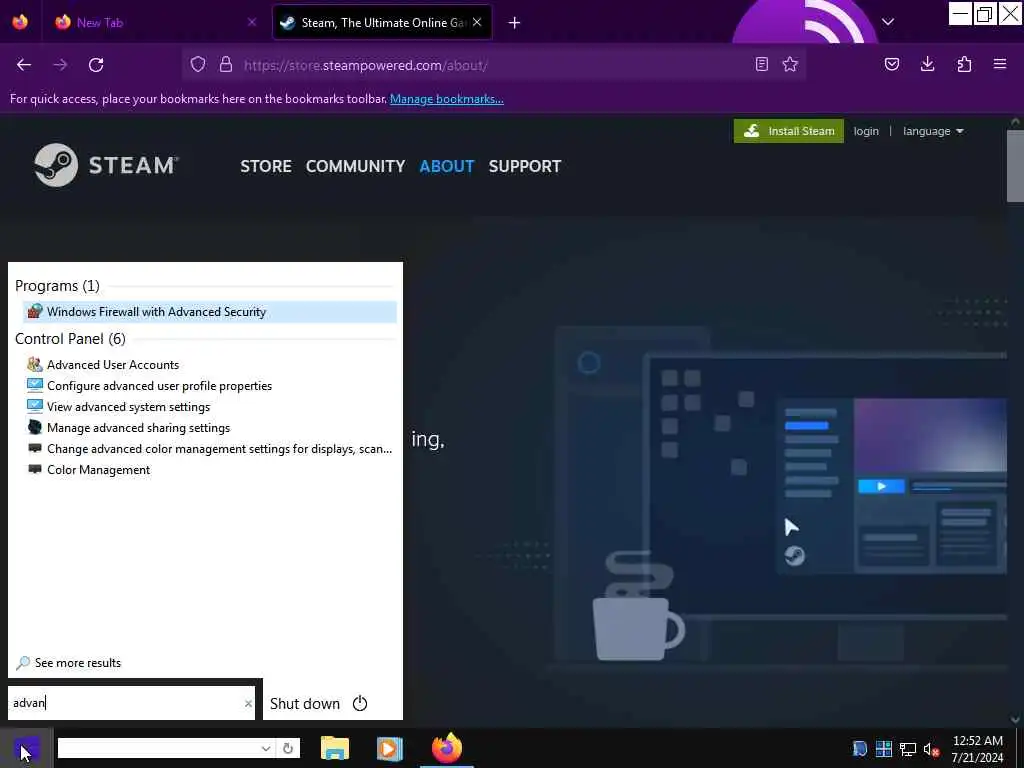Viewport: 1024px width, 768px height.
Task: Open File Explorer from taskbar
Action: tap(335, 748)
